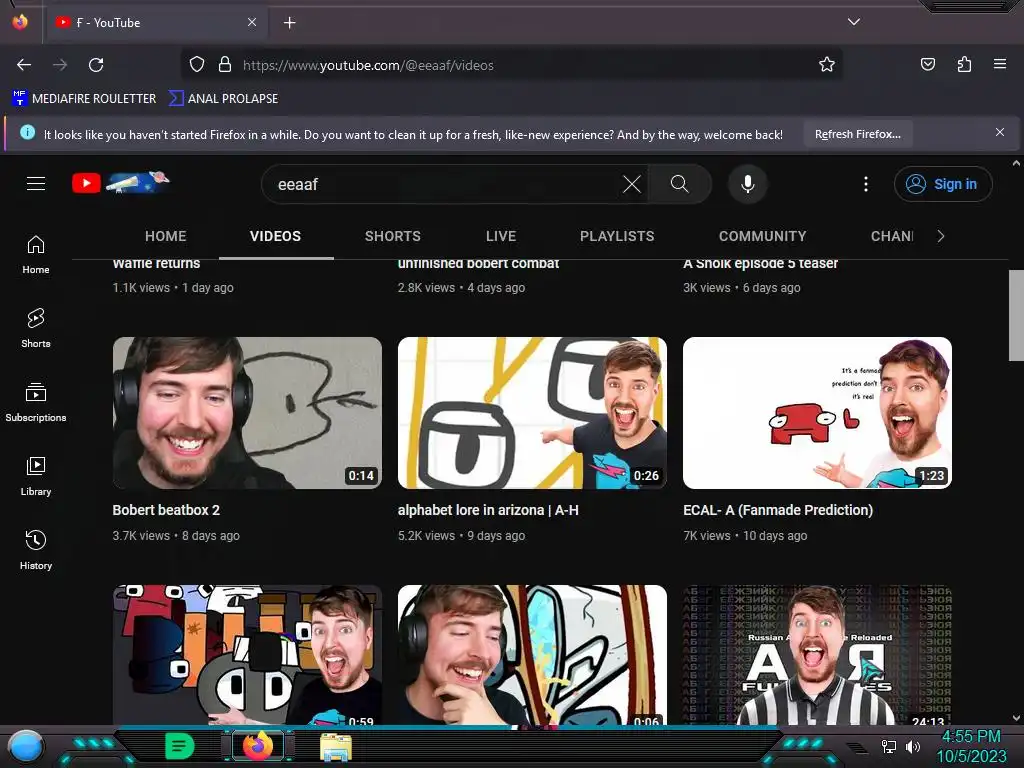The width and height of the screenshot is (1024, 768).
Task: Switch to the PLAYLISTS tab
Action: click(617, 236)
